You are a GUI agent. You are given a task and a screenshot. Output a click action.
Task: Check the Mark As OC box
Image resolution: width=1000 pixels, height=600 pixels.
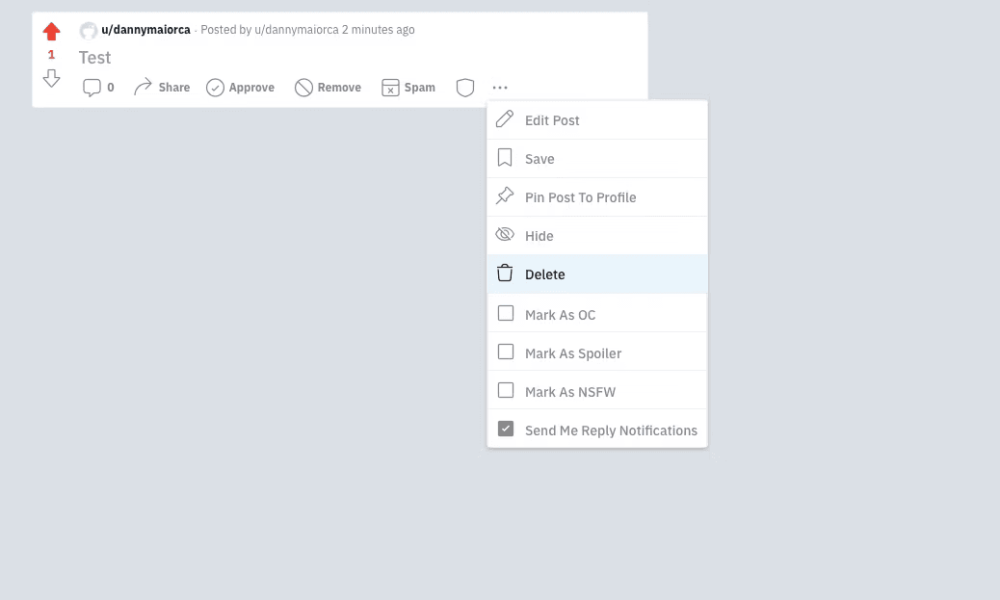coord(506,313)
